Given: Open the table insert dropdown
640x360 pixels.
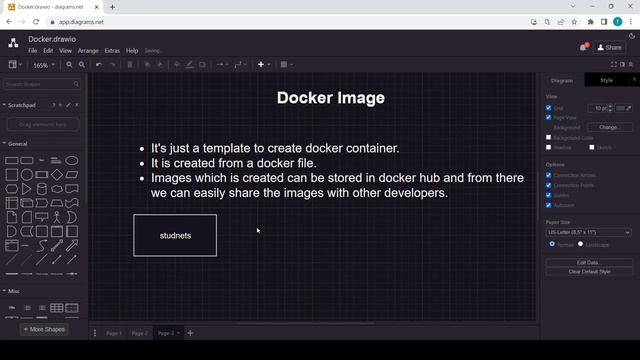Looking at the screenshot, I should 287,64.
